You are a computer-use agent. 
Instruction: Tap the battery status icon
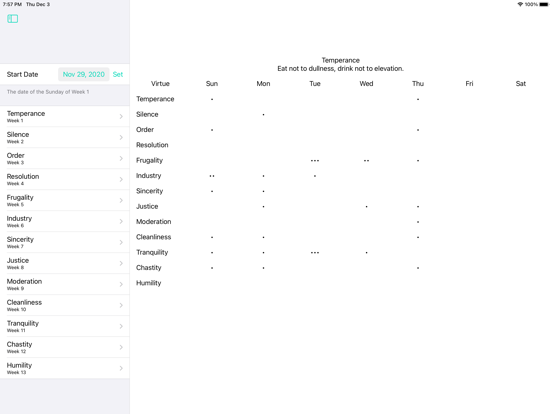tap(544, 4)
